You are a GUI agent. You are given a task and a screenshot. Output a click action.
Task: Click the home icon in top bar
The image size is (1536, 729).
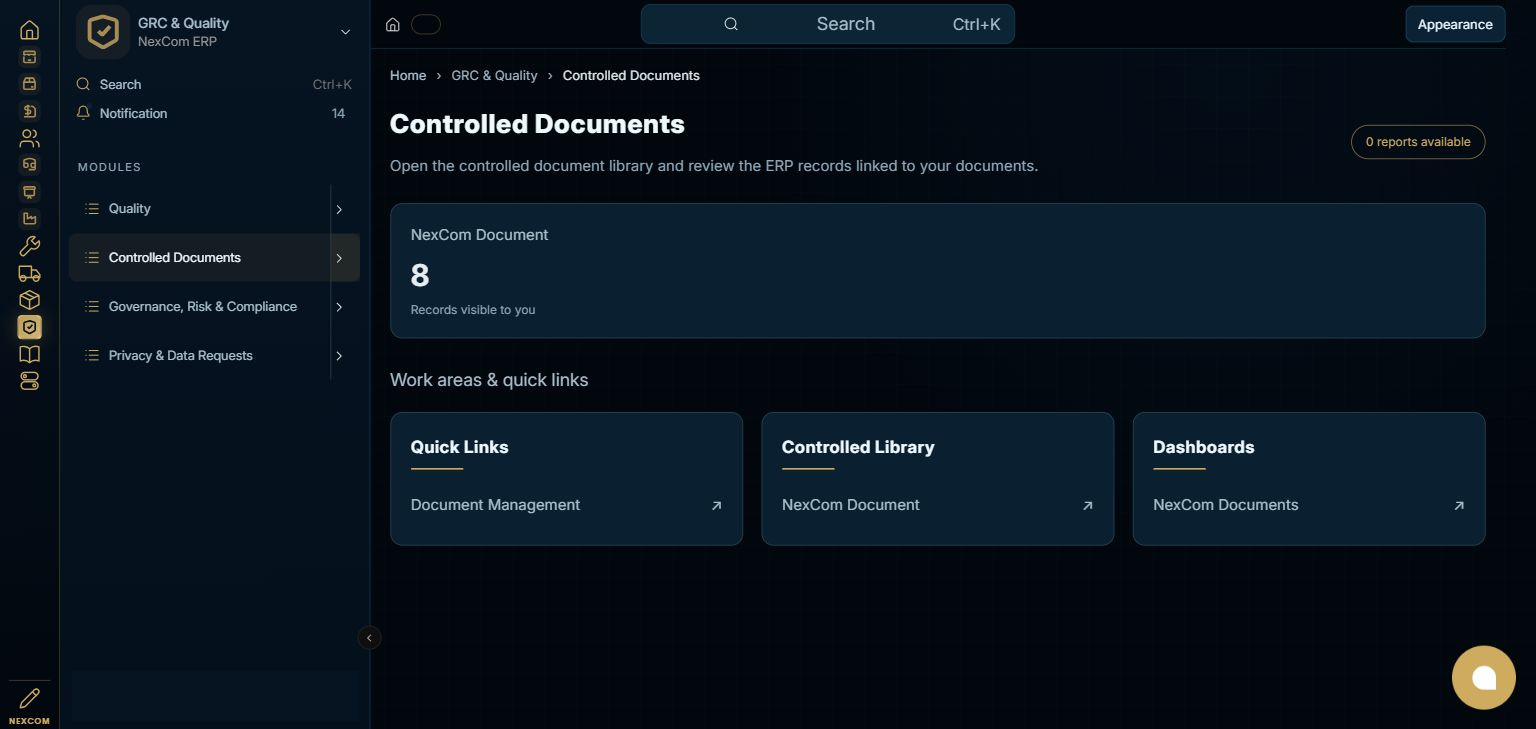[393, 25]
